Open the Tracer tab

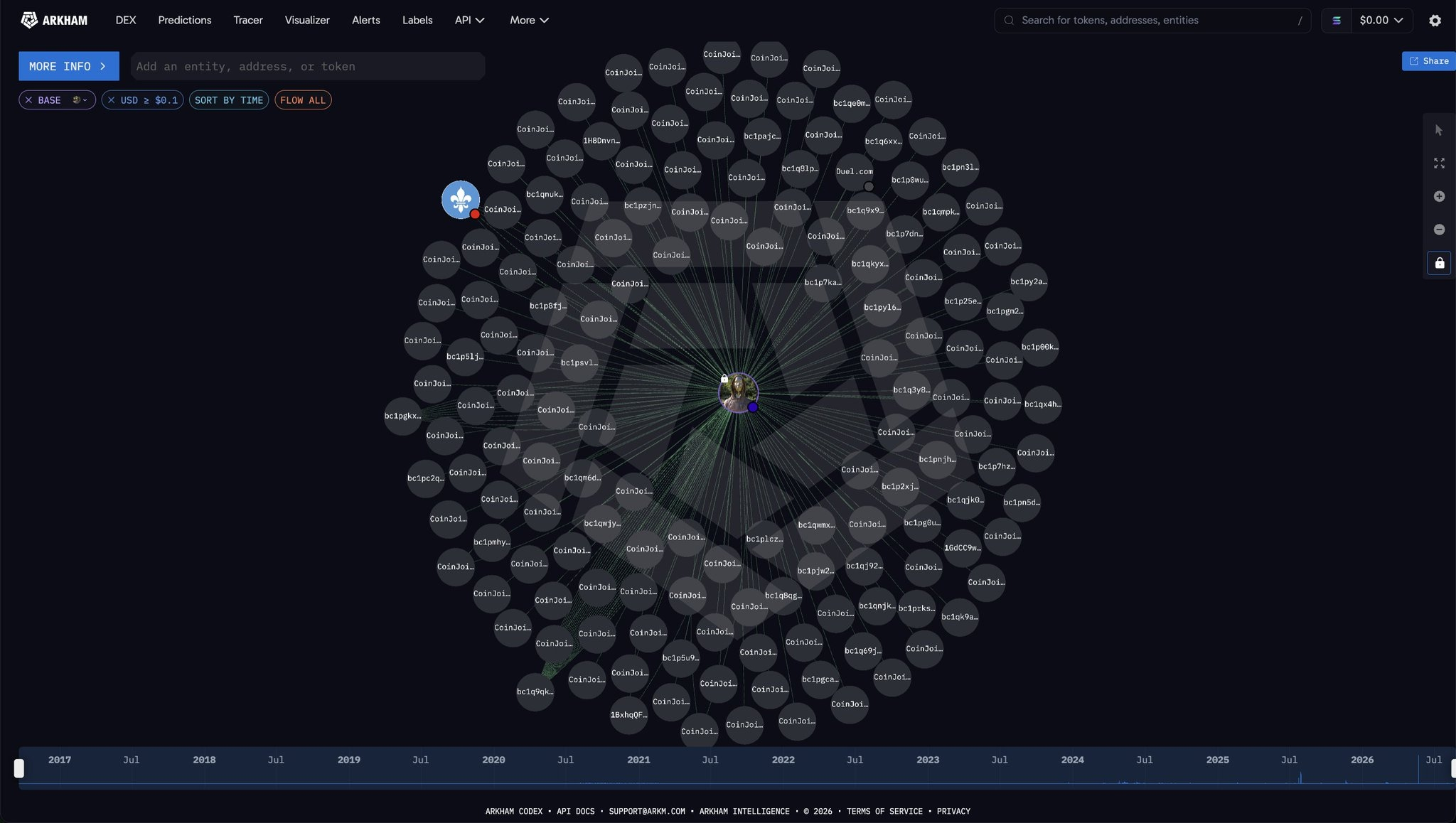tap(248, 20)
